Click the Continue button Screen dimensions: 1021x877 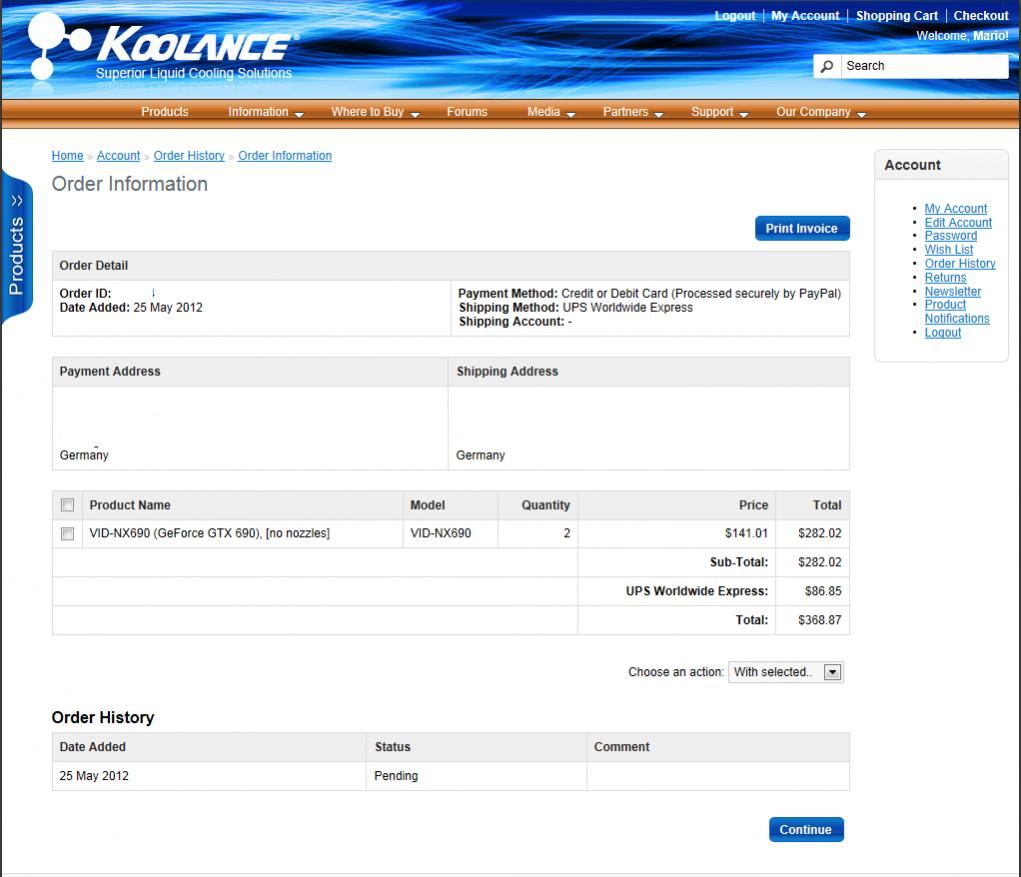coord(805,829)
